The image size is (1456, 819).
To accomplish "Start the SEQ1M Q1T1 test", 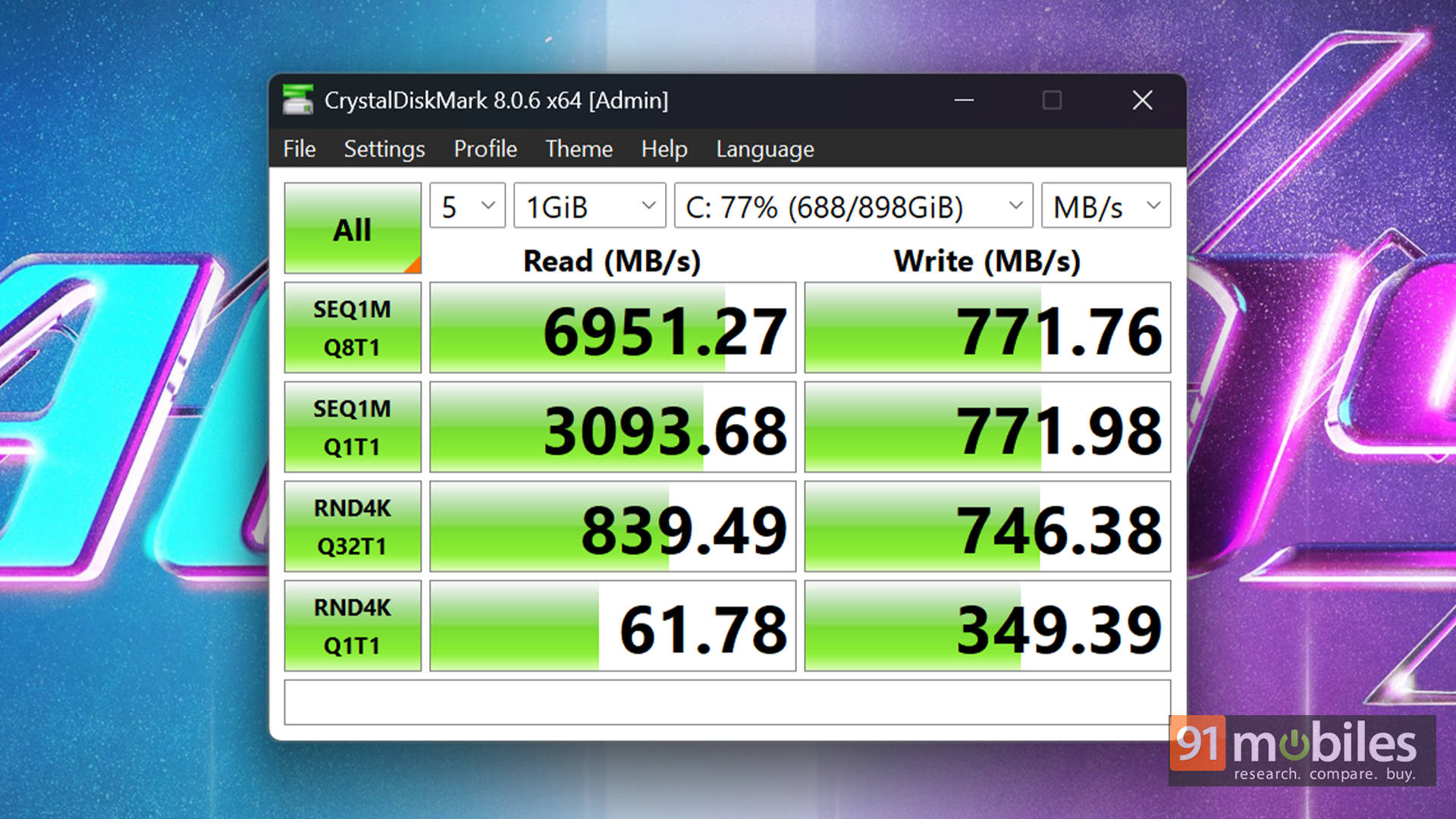I will pos(353,427).
